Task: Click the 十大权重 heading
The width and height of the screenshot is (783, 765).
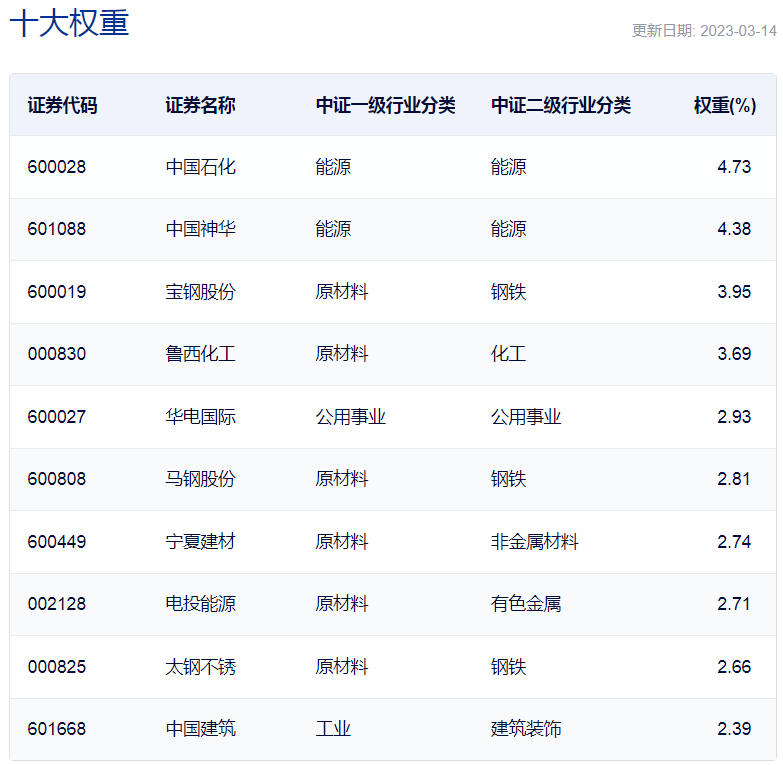Action: [x=69, y=23]
